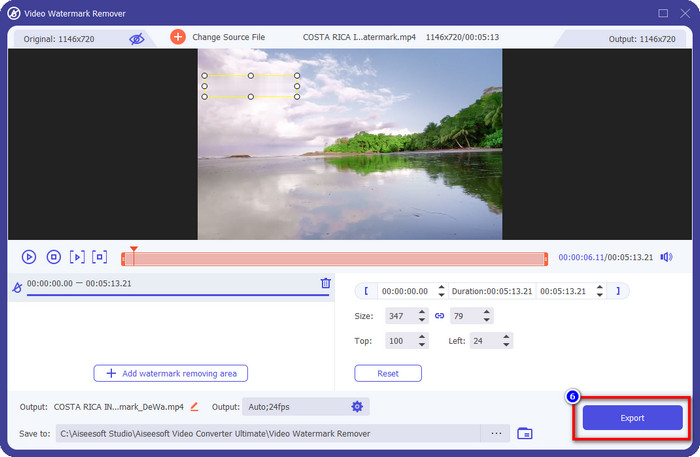Open the output folder icon
Image resolution: width=700 pixels, height=457 pixels.
(525, 433)
